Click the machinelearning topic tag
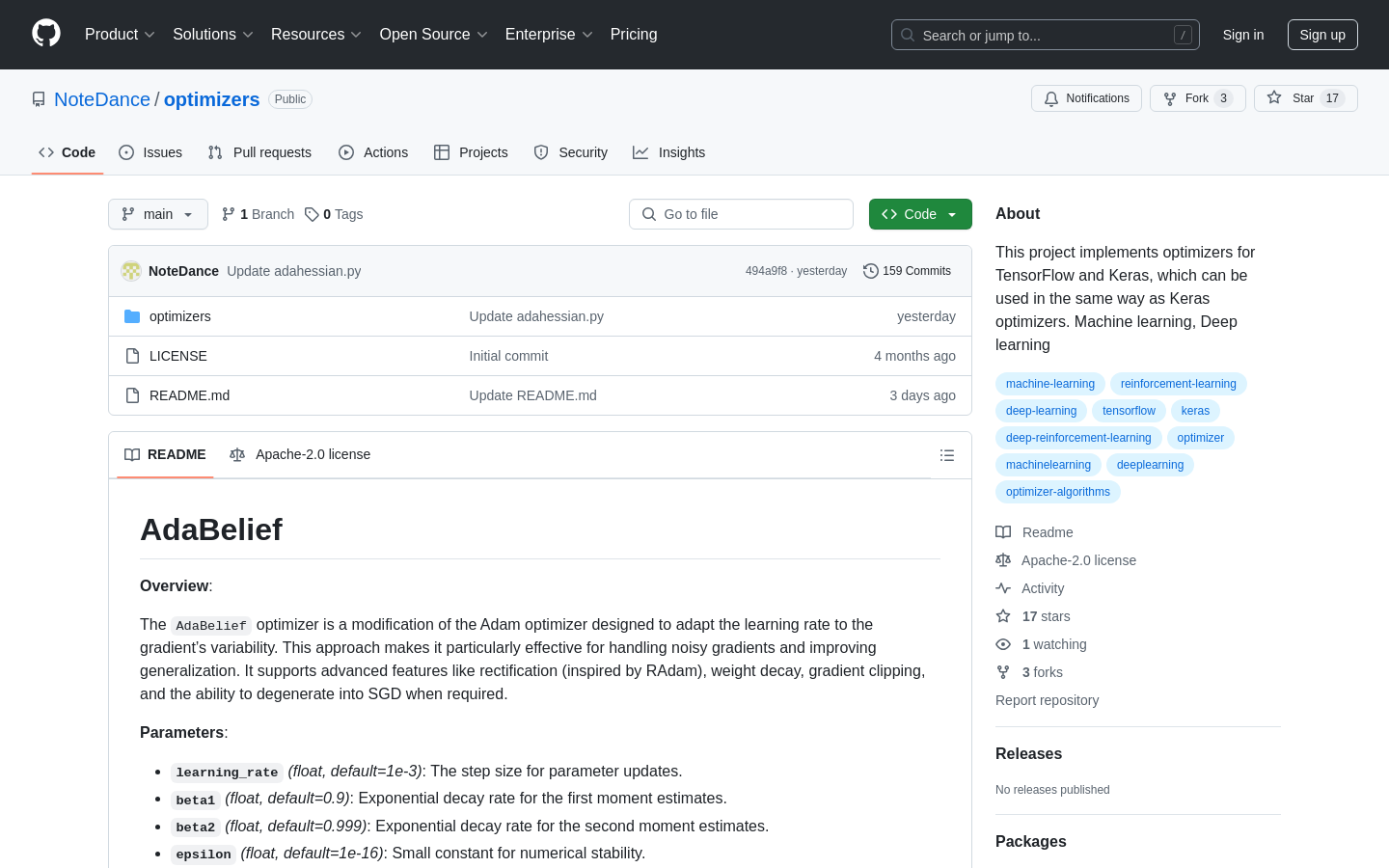Image resolution: width=1389 pixels, height=868 pixels. pos(1049,465)
